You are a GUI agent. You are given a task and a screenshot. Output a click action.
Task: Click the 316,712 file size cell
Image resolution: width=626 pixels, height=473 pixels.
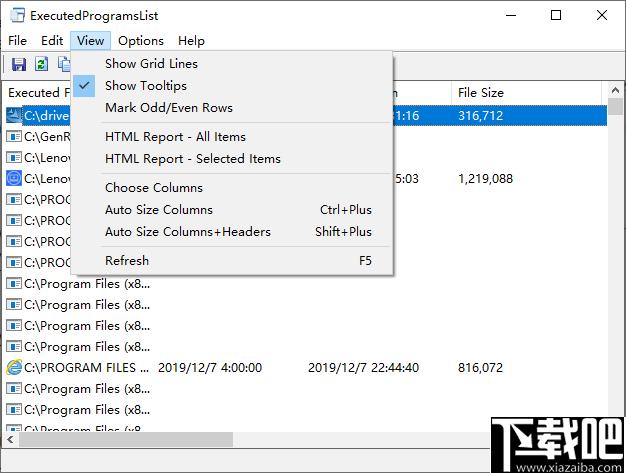480,115
